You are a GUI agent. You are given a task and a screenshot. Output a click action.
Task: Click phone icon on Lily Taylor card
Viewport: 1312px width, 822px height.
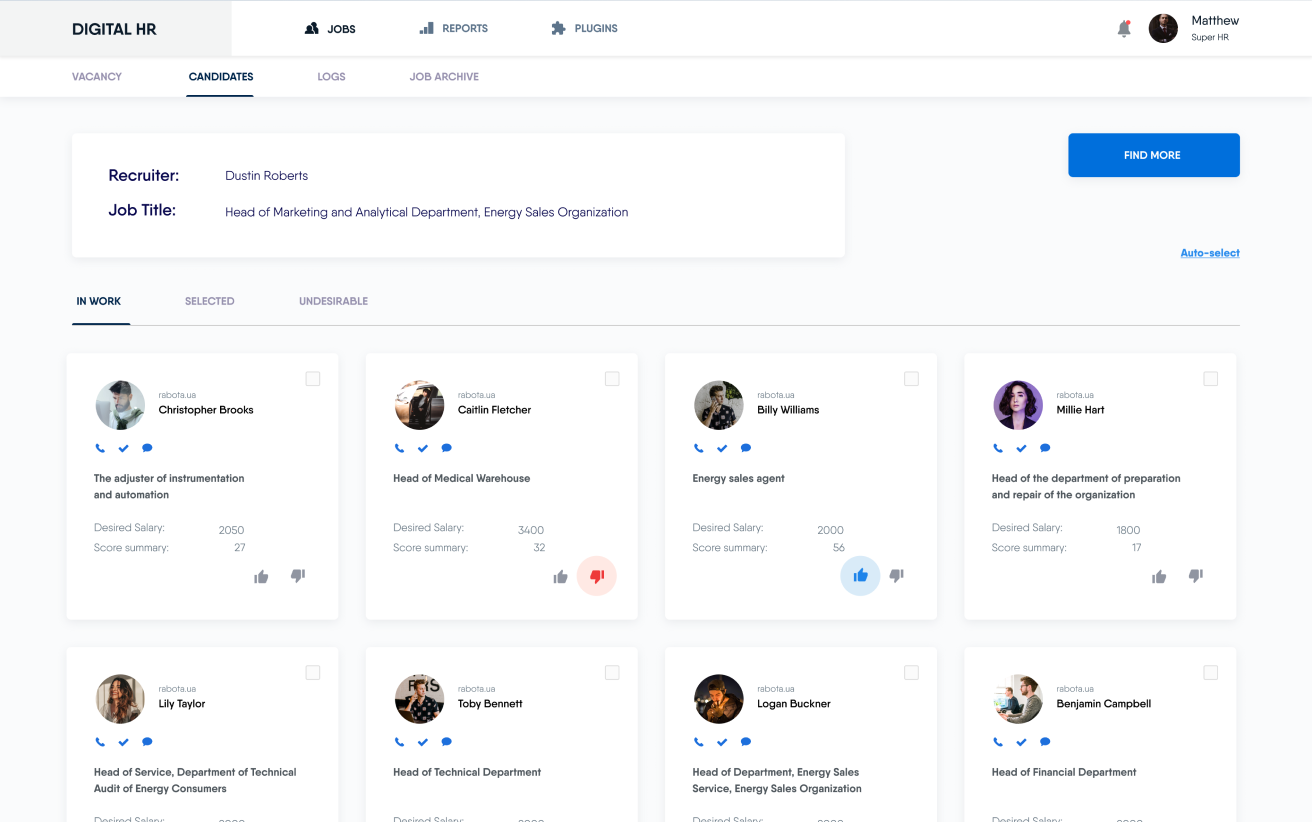click(x=100, y=742)
